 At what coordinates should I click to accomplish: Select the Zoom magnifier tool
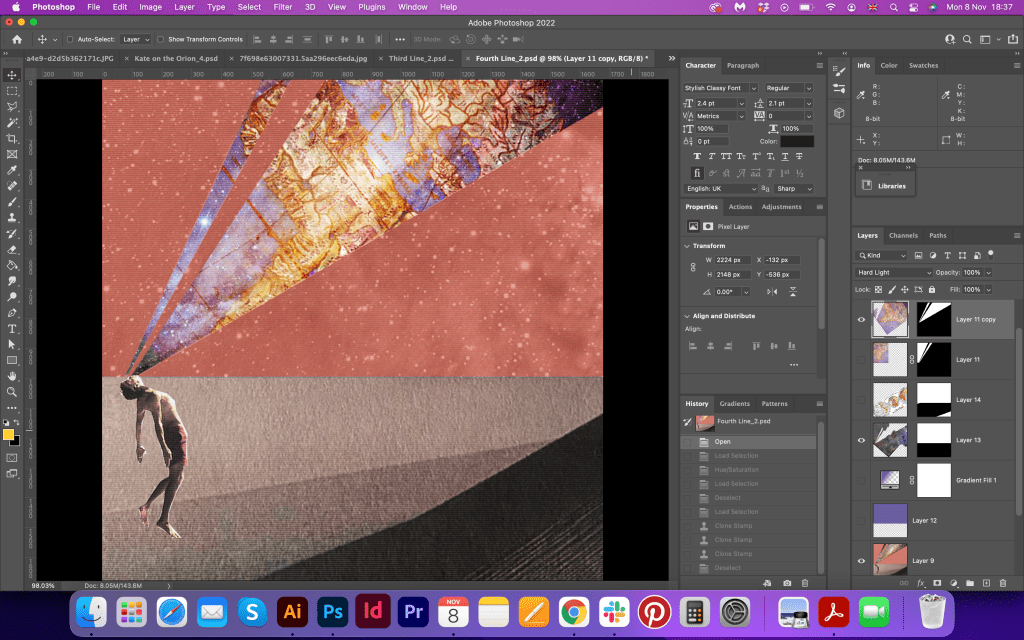pyautogui.click(x=12, y=391)
